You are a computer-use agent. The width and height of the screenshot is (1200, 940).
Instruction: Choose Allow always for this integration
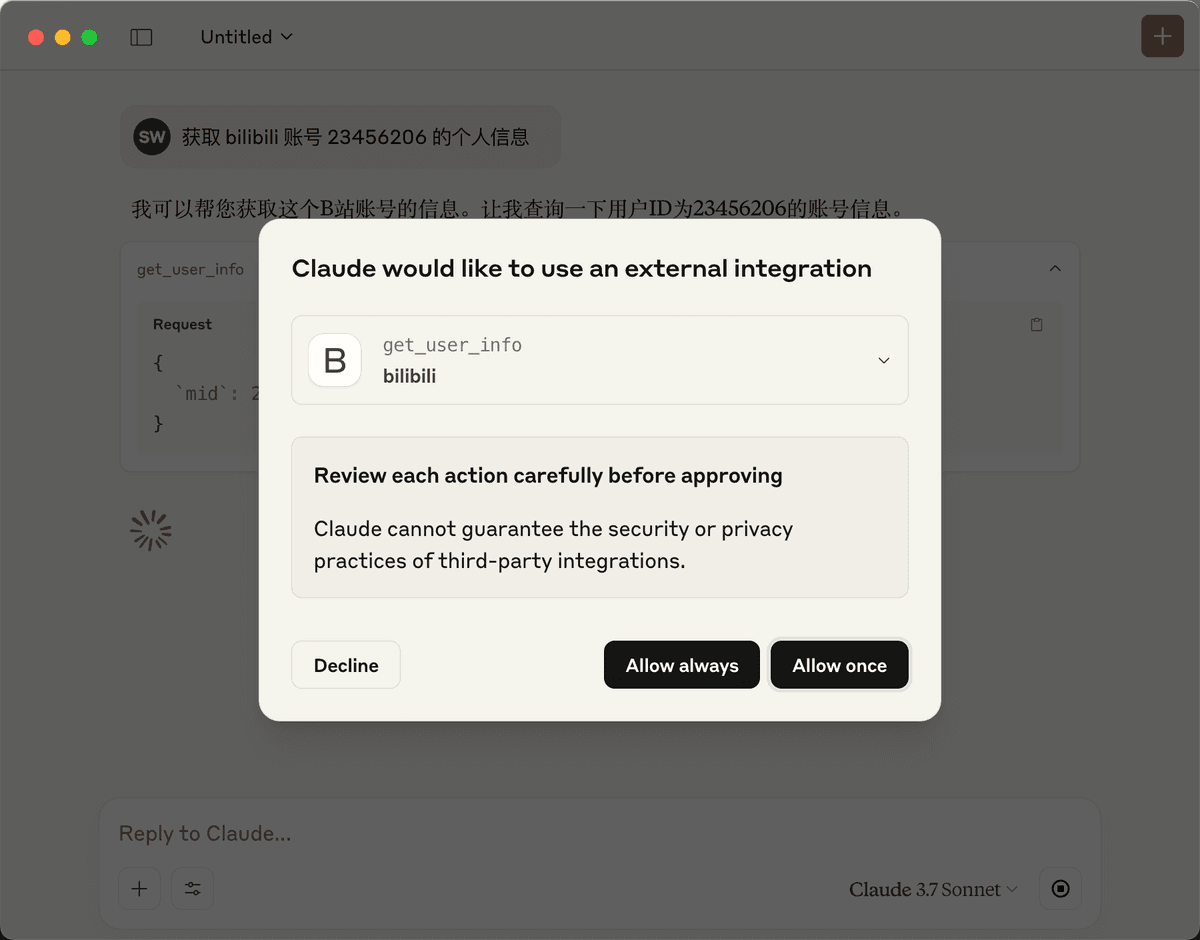coord(682,665)
